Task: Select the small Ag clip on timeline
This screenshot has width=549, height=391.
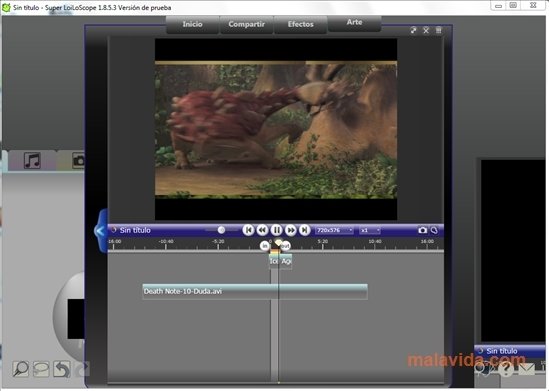Action: click(286, 261)
